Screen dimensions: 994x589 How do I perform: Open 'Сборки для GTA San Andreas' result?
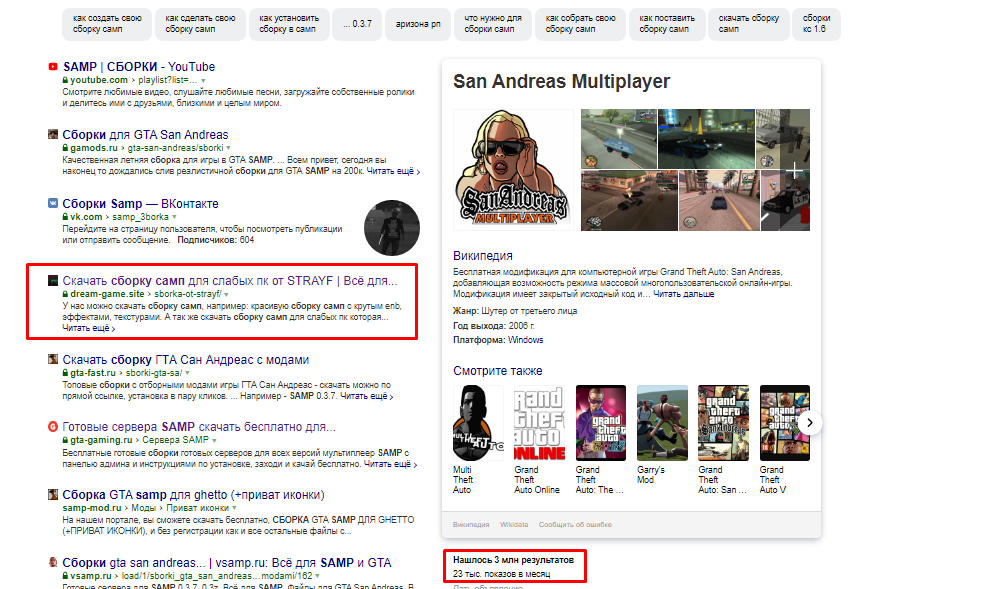(x=145, y=134)
